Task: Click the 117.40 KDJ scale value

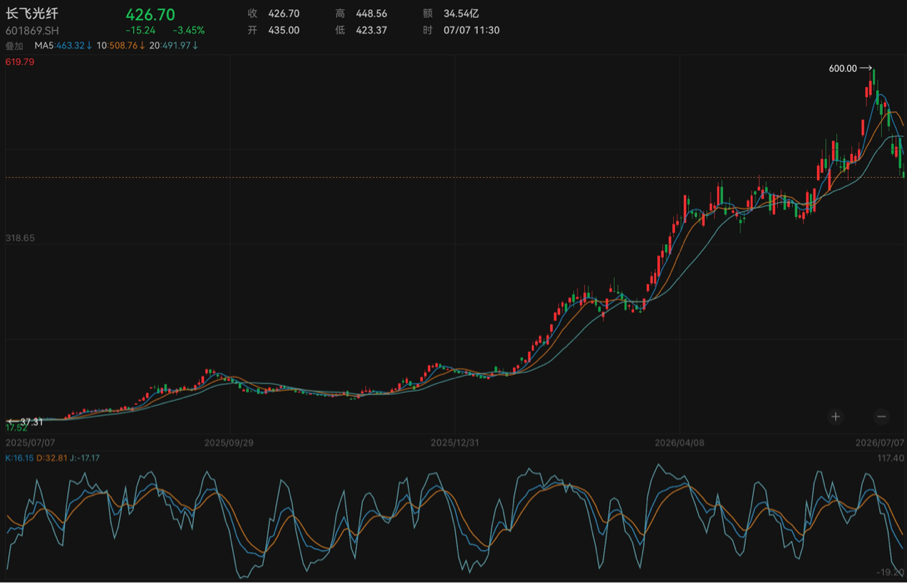Action: (890, 459)
